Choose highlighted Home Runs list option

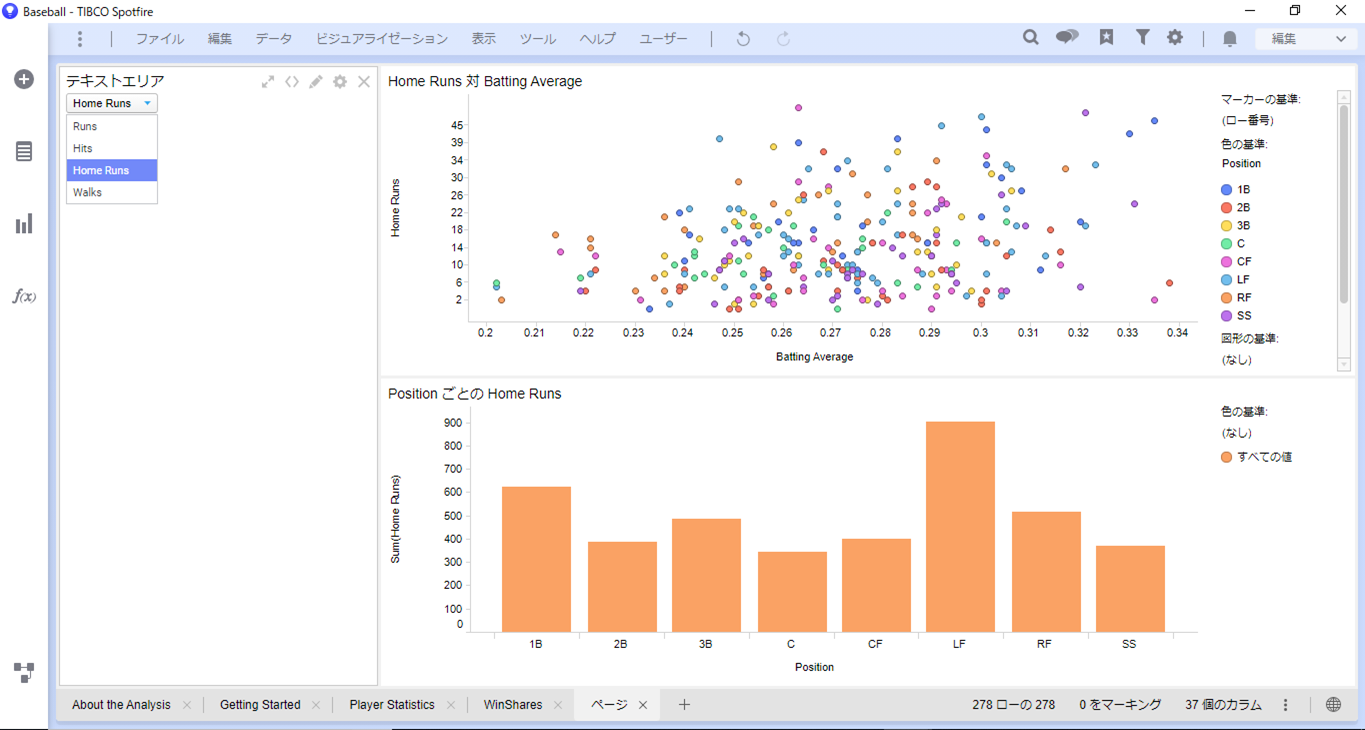[x=112, y=170]
